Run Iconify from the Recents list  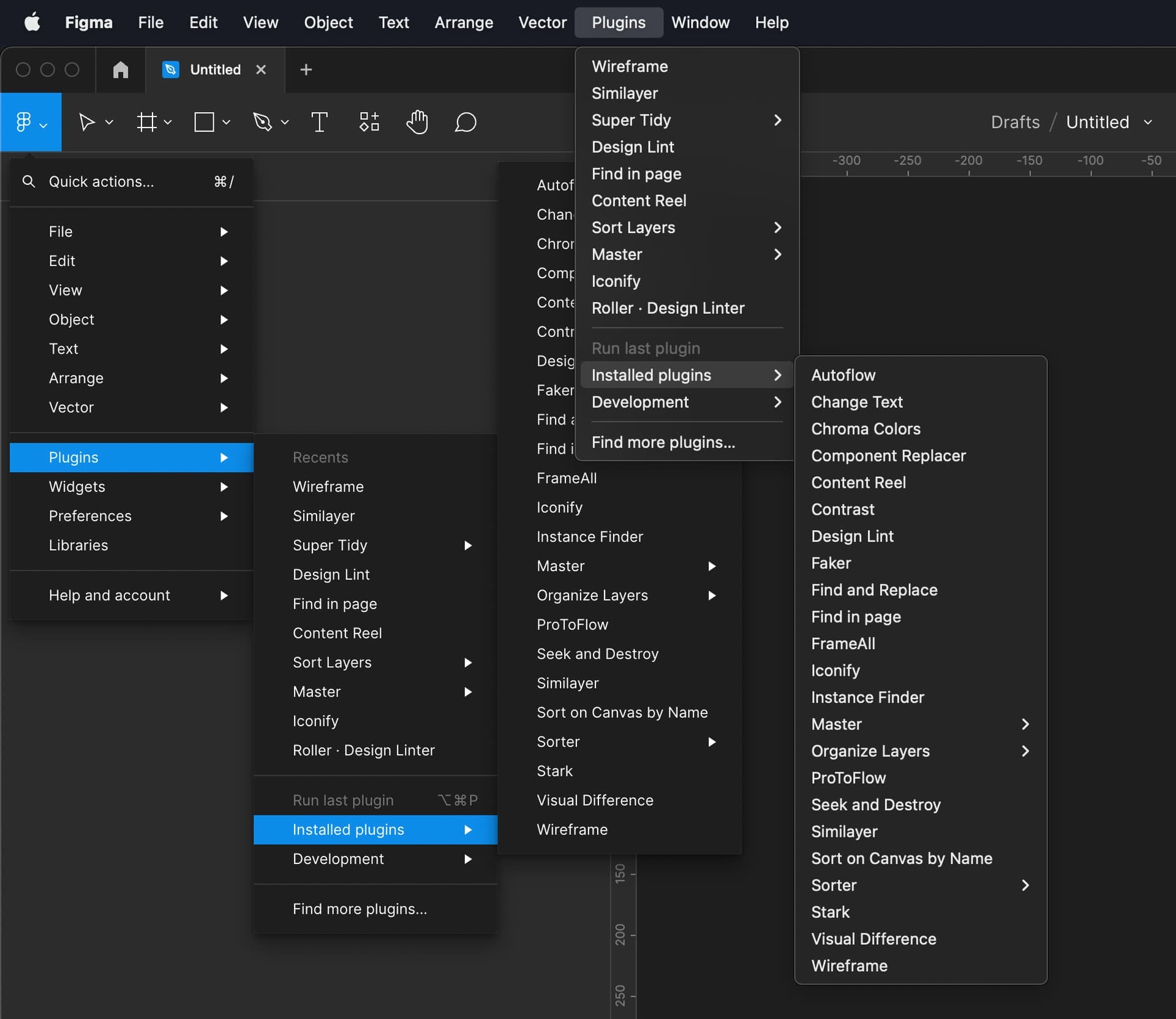(x=375, y=721)
